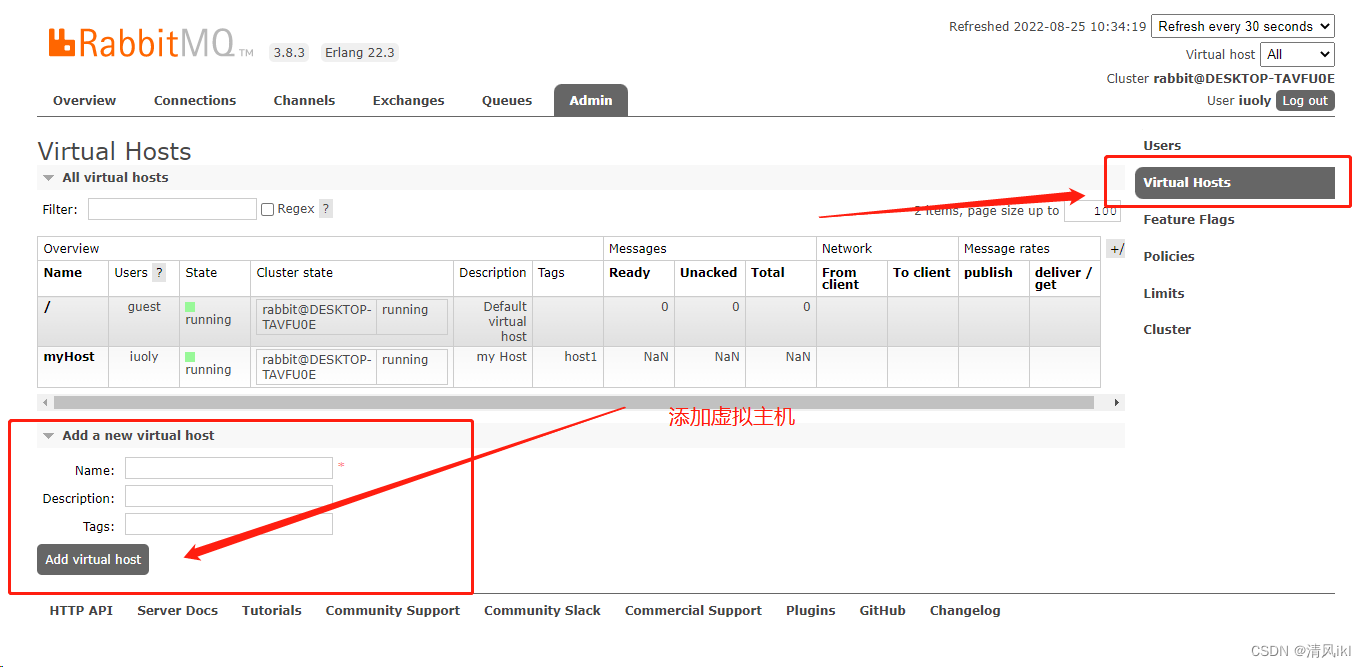The image size is (1366, 667).
Task: Click the RabbitMQ logo
Action: 151,44
